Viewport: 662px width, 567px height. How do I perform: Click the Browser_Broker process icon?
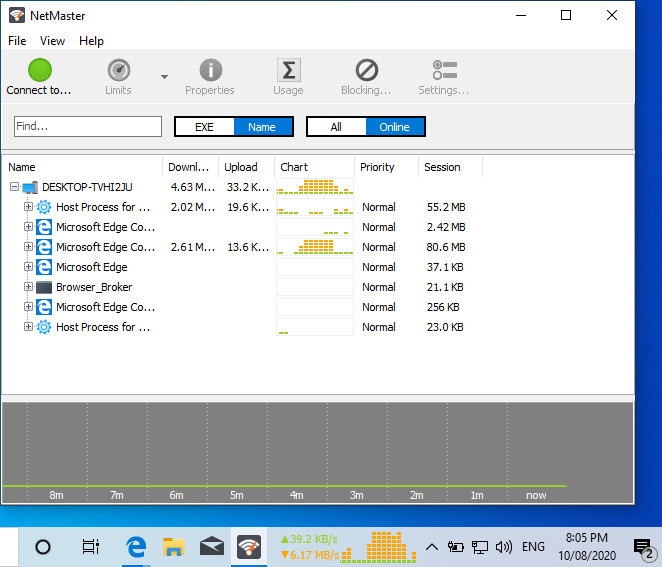click(x=44, y=288)
